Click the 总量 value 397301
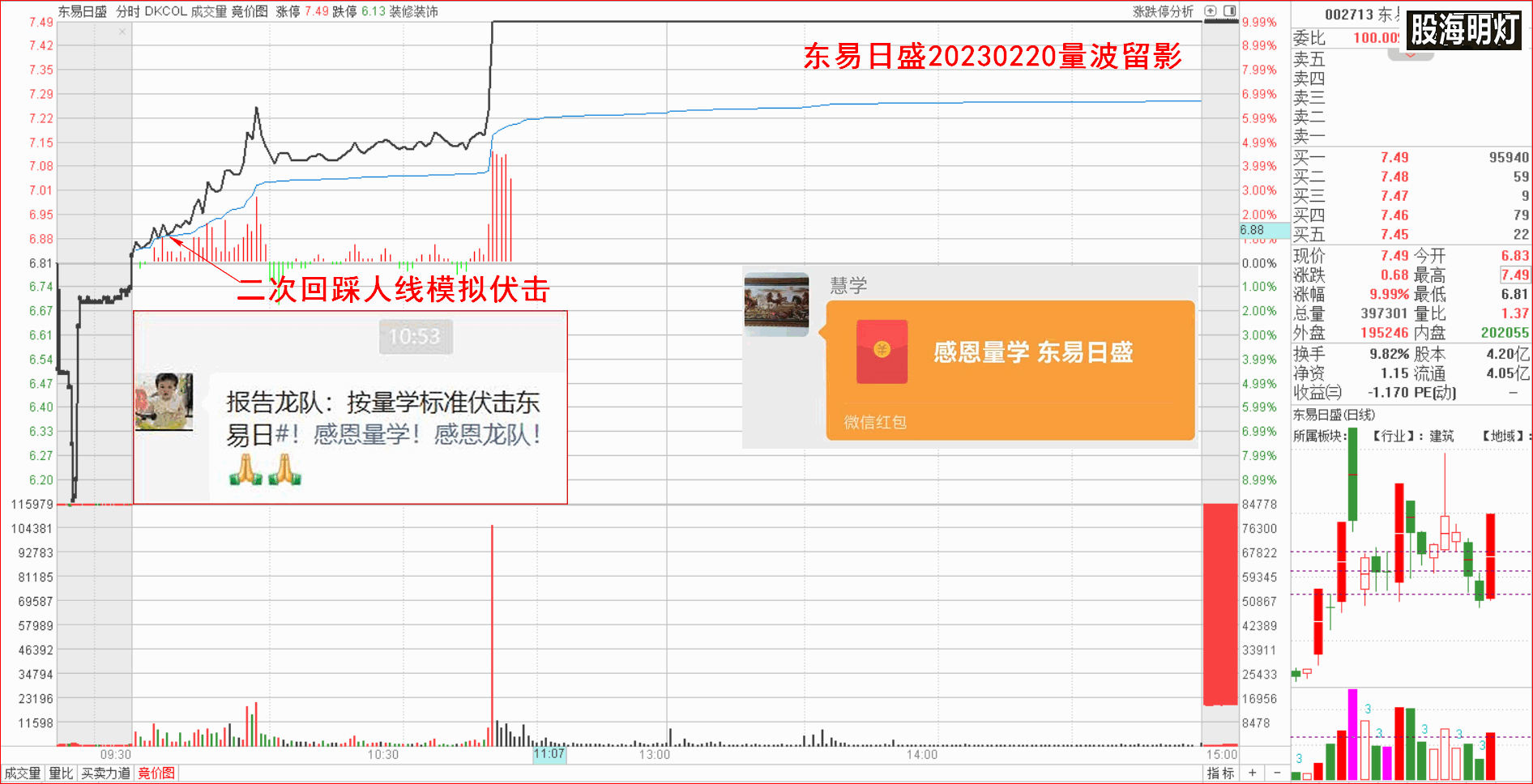Viewport: 1533px width, 784px height. (x=1385, y=313)
